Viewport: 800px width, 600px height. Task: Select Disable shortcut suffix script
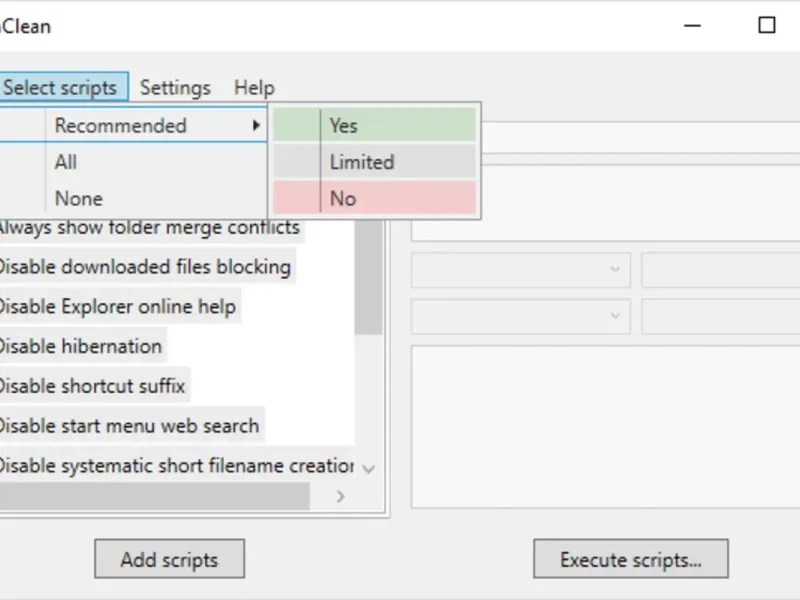click(91, 386)
